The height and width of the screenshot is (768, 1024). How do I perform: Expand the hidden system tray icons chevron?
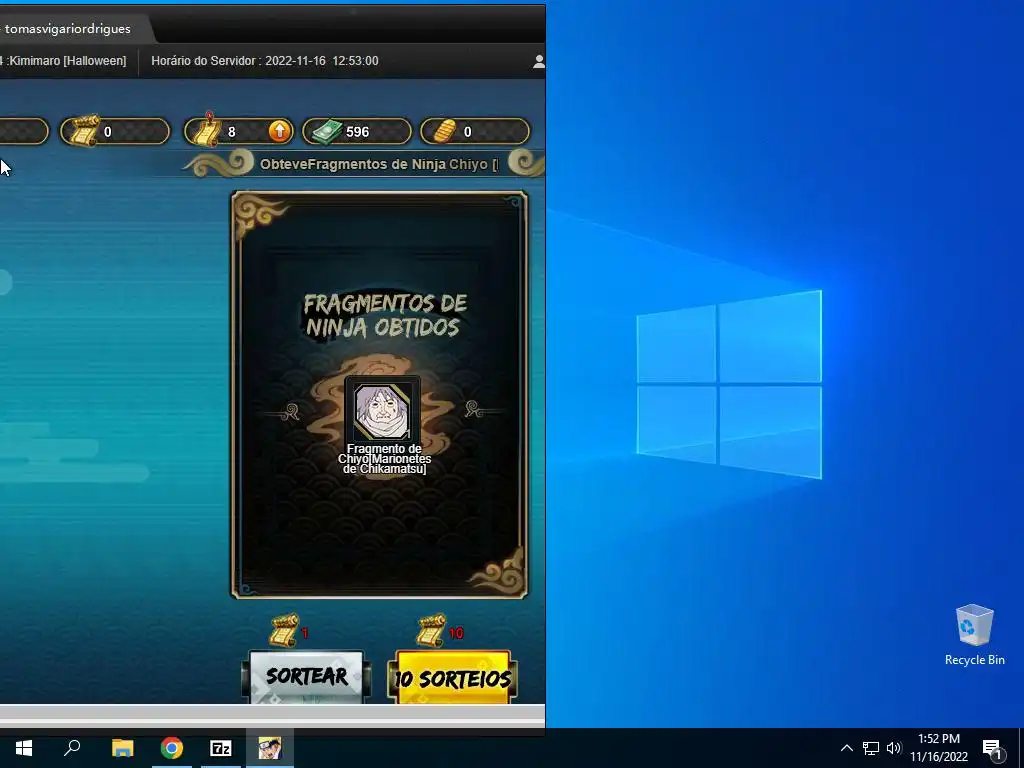pyautogui.click(x=846, y=748)
